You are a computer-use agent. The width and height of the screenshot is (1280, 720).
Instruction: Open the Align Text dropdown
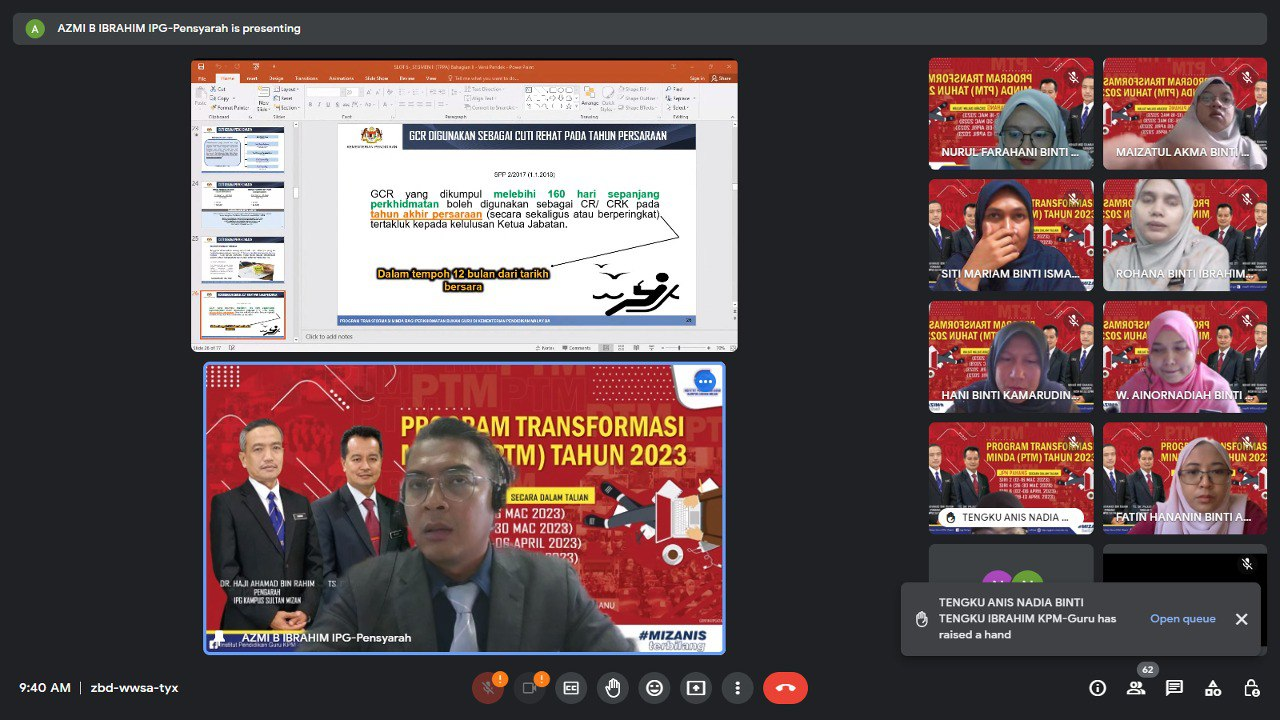pyautogui.click(x=481, y=98)
